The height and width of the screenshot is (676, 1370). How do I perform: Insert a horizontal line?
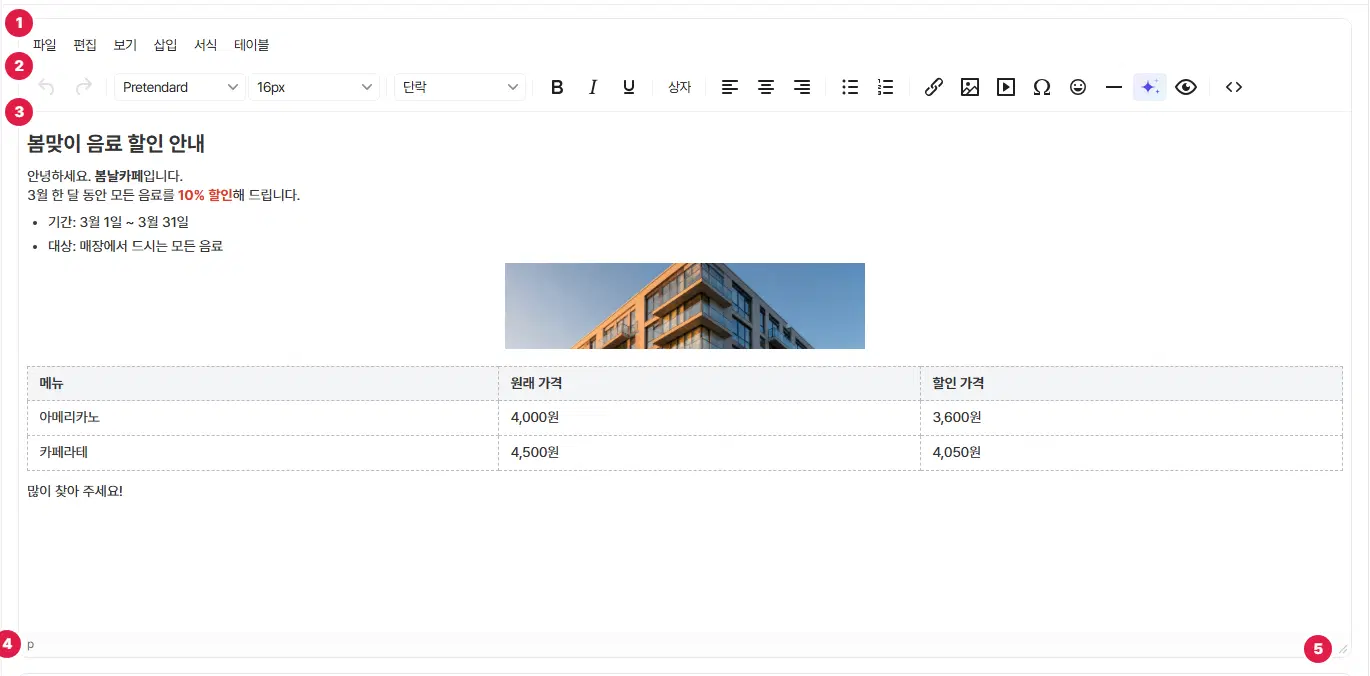tap(1114, 87)
